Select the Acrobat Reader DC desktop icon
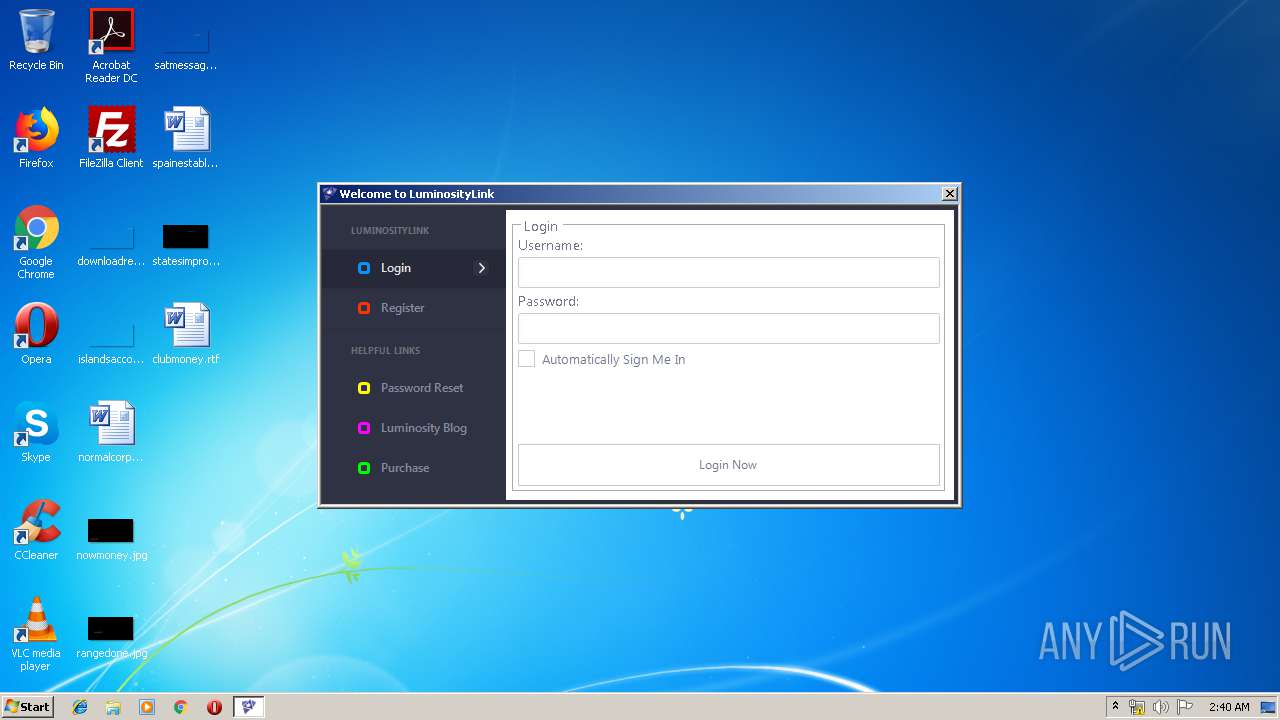The width and height of the screenshot is (1280, 720). pyautogui.click(x=111, y=46)
